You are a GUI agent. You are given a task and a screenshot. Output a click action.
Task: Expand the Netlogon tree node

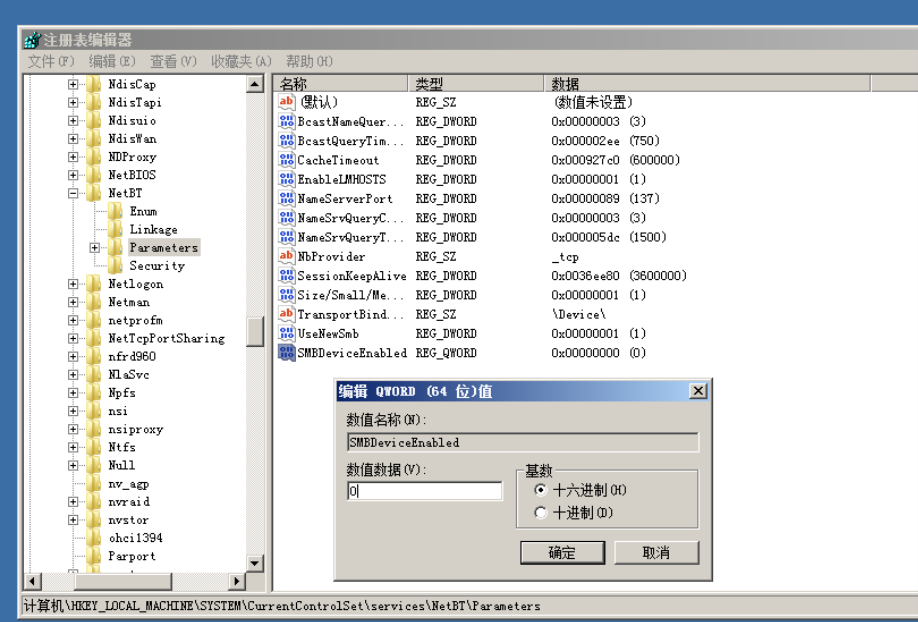(73, 284)
